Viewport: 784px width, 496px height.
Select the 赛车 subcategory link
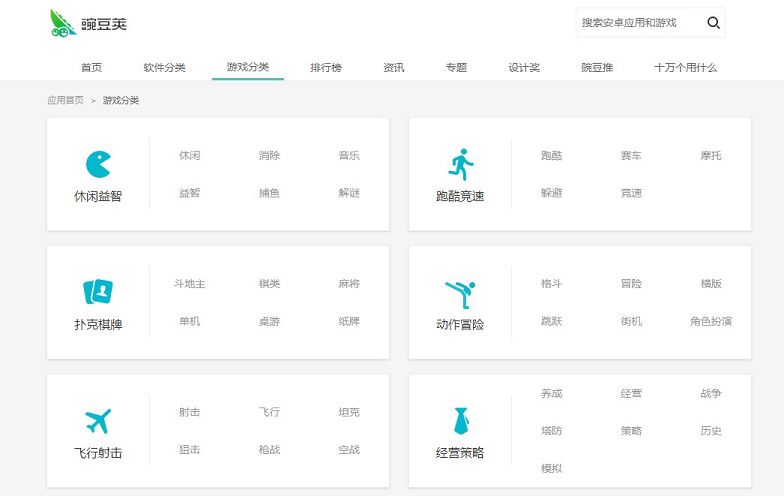point(631,156)
